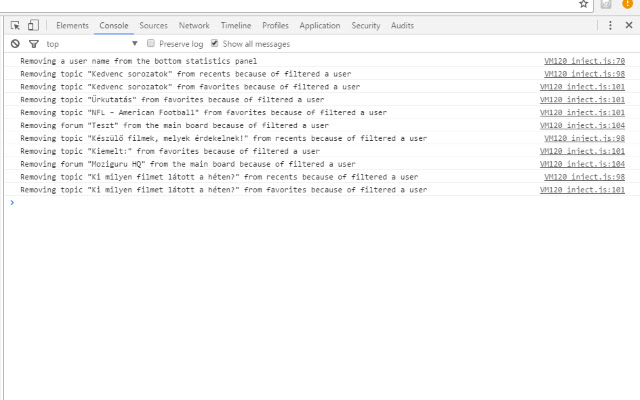Toggle the device toolbar icon

coord(33,26)
